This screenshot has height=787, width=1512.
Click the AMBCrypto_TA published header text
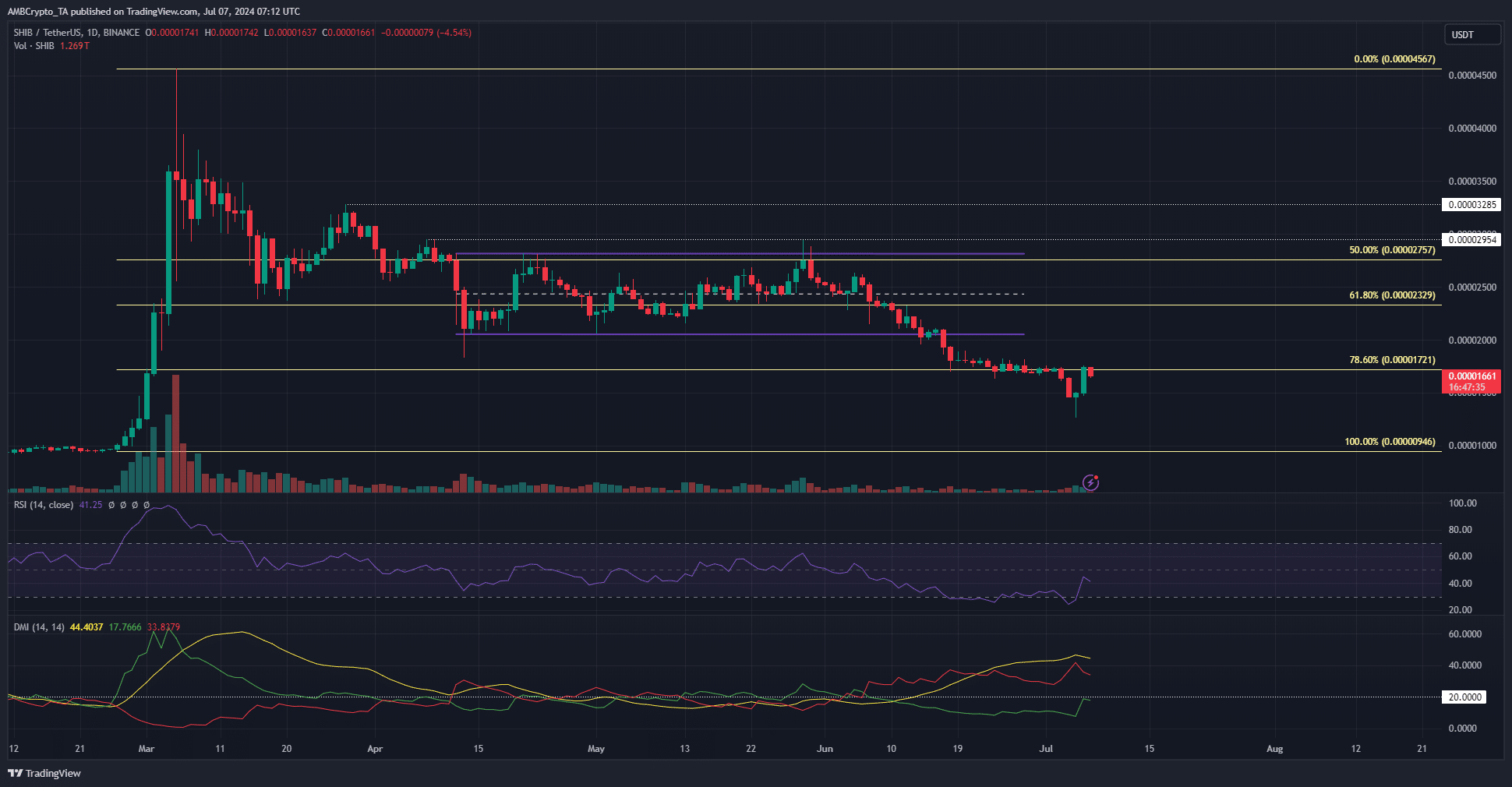pyautogui.click(x=154, y=12)
